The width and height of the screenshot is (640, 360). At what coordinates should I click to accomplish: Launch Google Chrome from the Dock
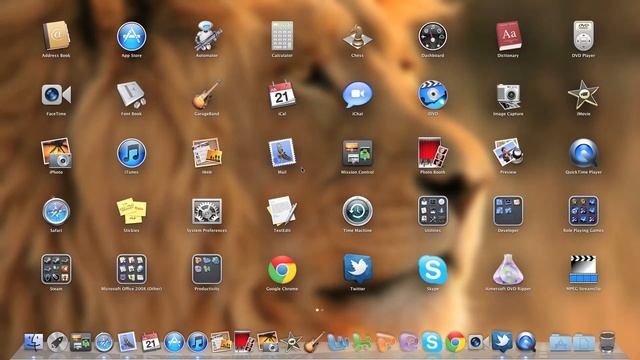tap(456, 342)
